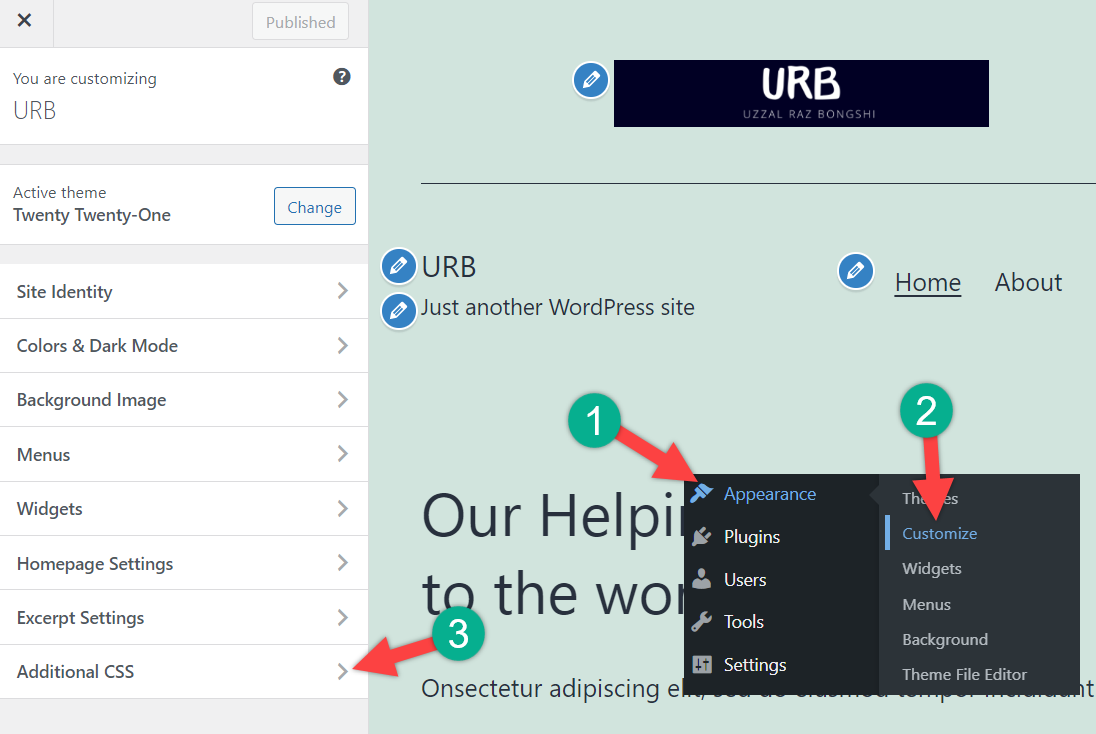Click the Tools wrench icon
This screenshot has width=1096, height=734.
click(702, 622)
